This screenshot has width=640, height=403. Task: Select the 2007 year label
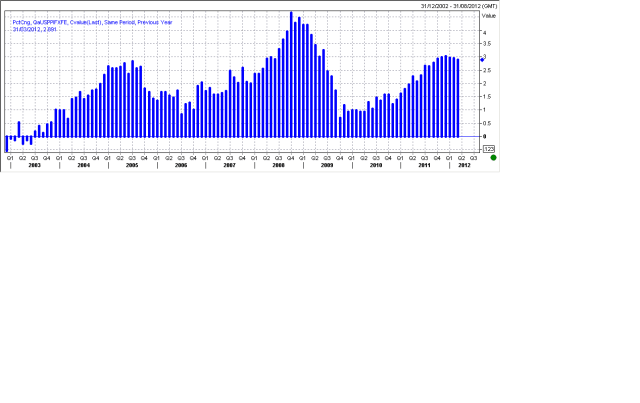(x=229, y=164)
